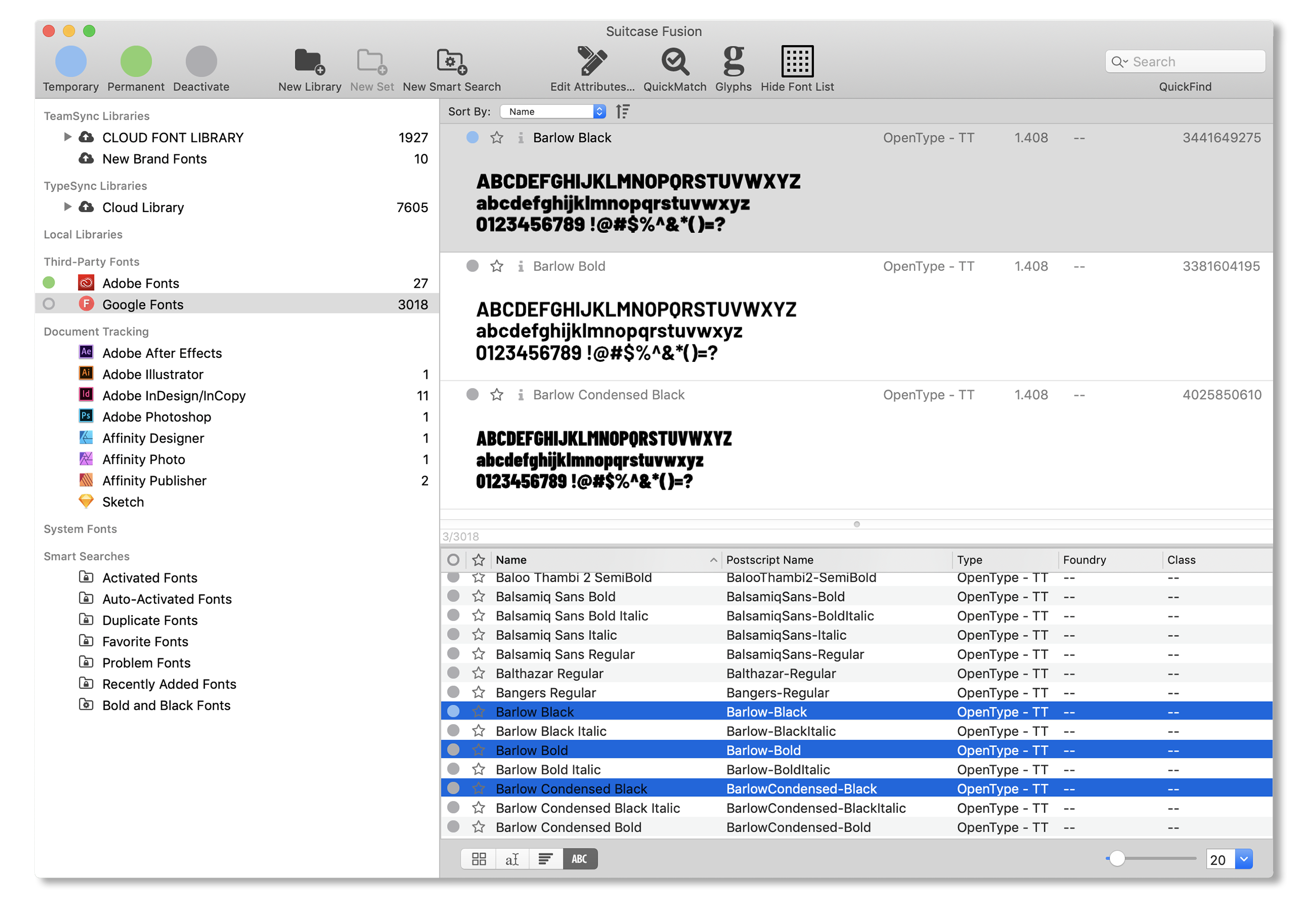Expand CLOUD FONT LIBRARY tree item
Screen dimensions: 1316x921
(67, 137)
